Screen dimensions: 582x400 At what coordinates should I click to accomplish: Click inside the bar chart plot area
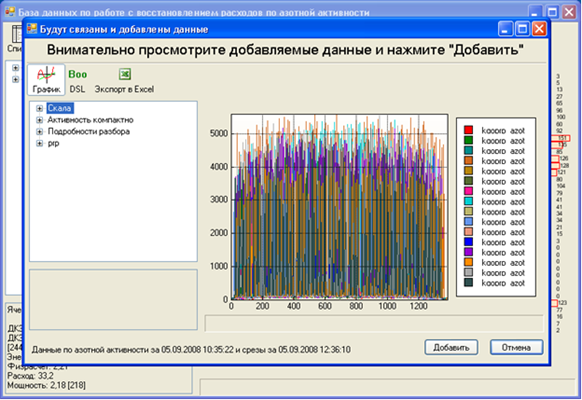click(x=339, y=207)
